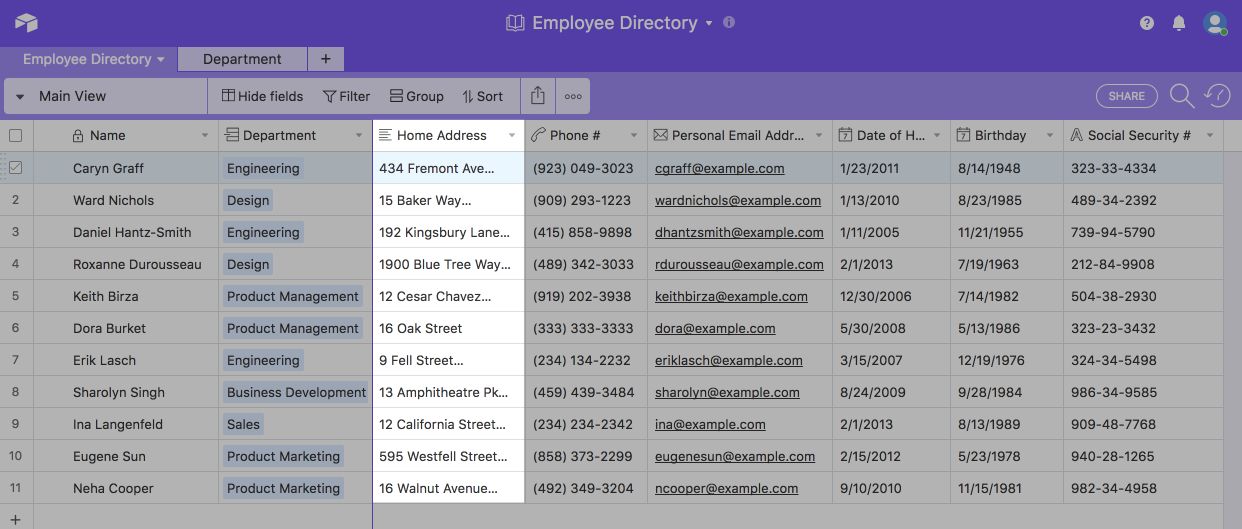Open the three-dot more options menu

[x=573, y=96]
